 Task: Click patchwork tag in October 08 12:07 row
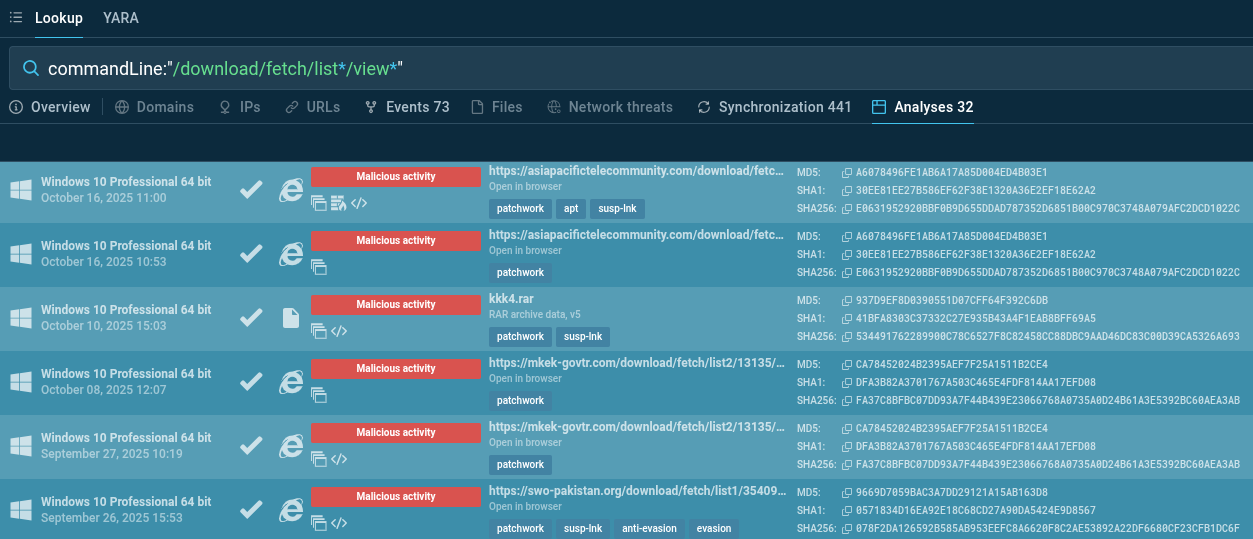click(x=520, y=400)
